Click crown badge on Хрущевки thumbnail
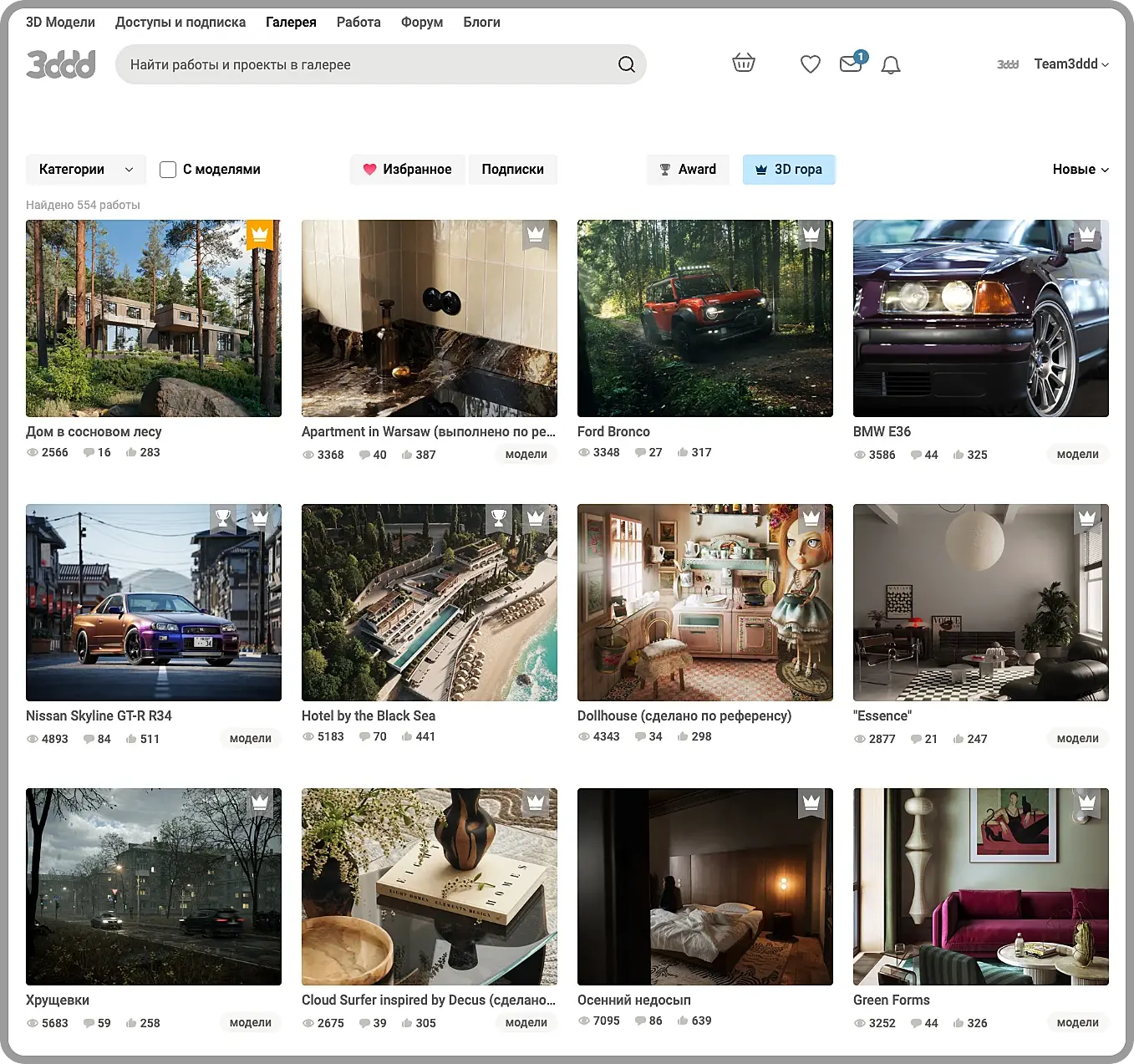1134x1064 pixels. pyautogui.click(x=260, y=803)
